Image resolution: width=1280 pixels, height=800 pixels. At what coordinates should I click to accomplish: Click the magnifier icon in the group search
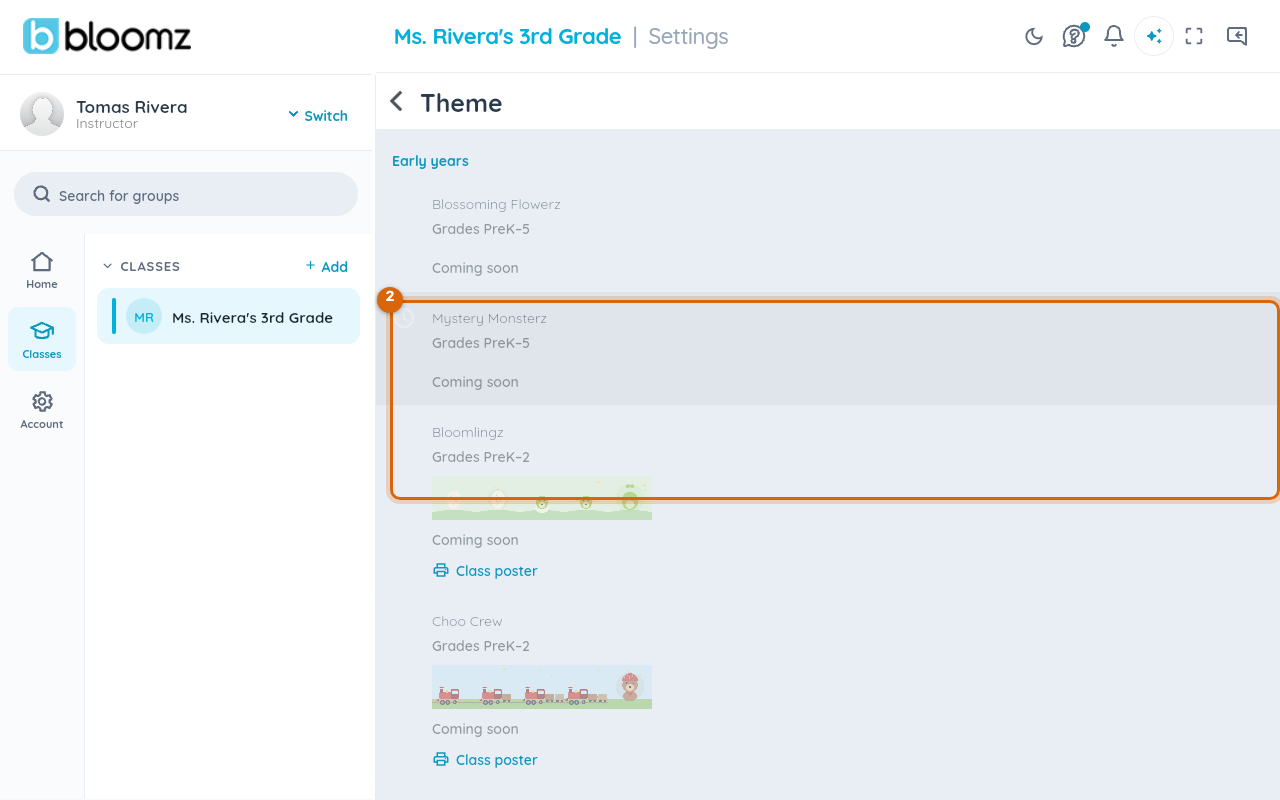click(42, 194)
